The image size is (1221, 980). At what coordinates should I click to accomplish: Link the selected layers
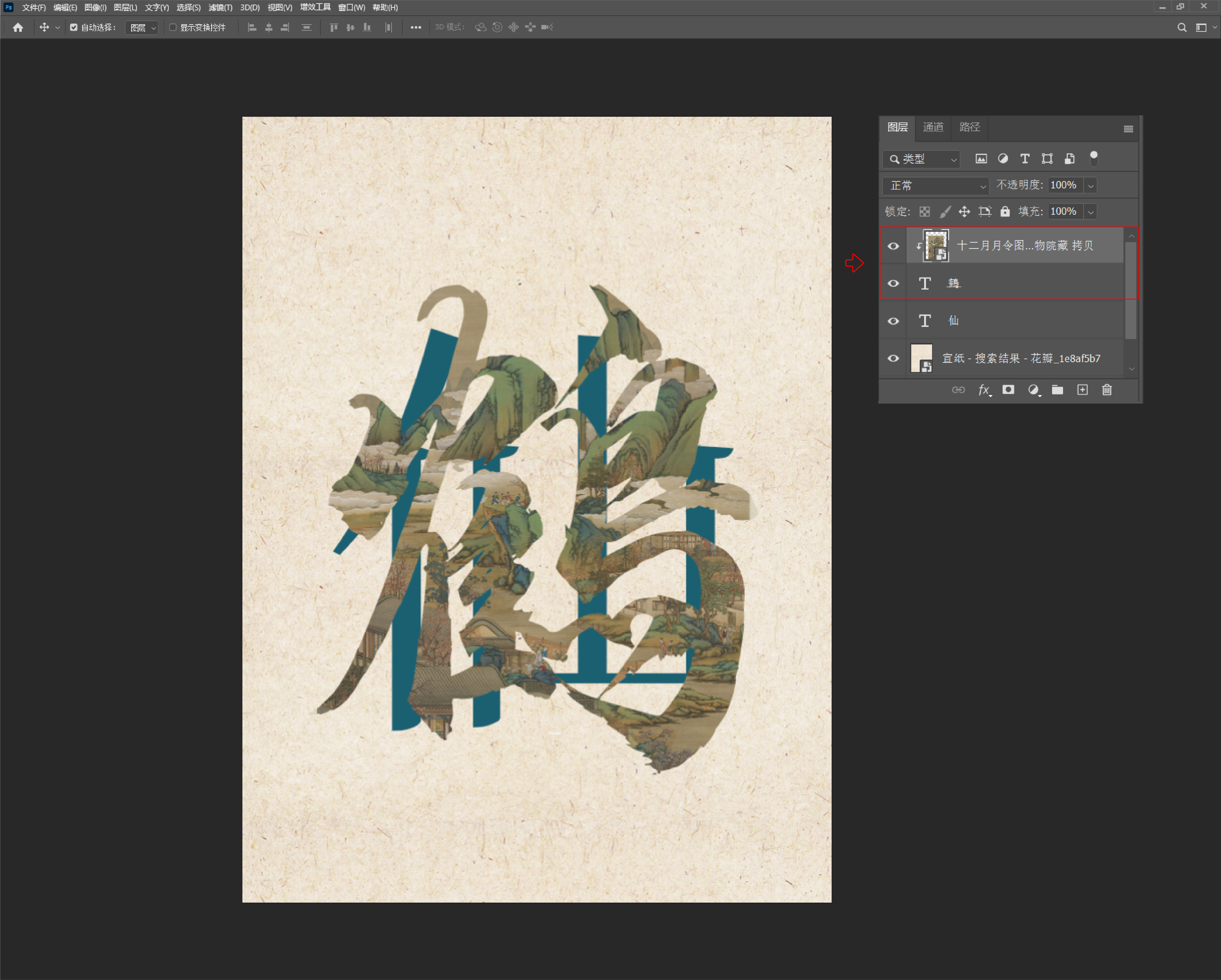coord(958,390)
